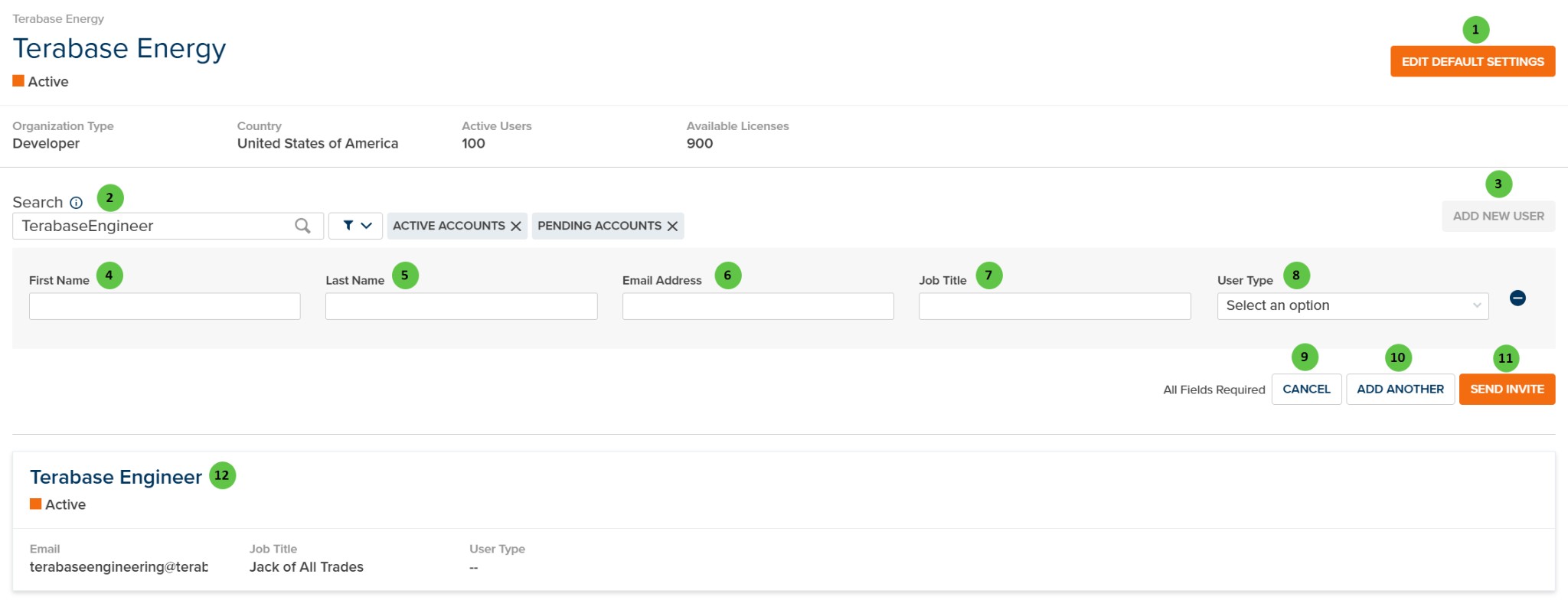Focus the First Name field
1568x600 pixels.
pyautogui.click(x=165, y=306)
